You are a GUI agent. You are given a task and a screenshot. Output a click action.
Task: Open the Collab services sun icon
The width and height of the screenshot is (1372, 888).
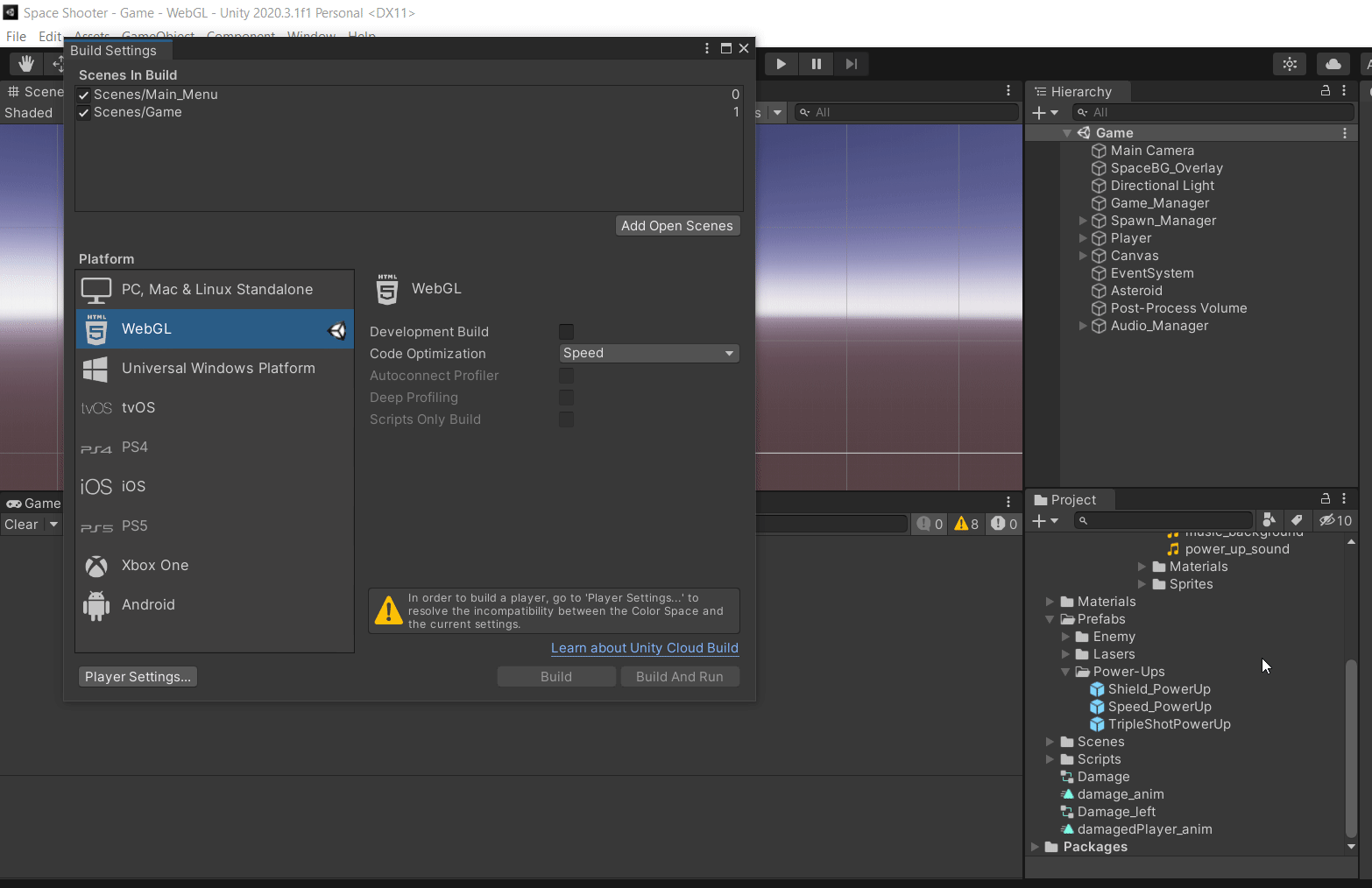click(1290, 64)
